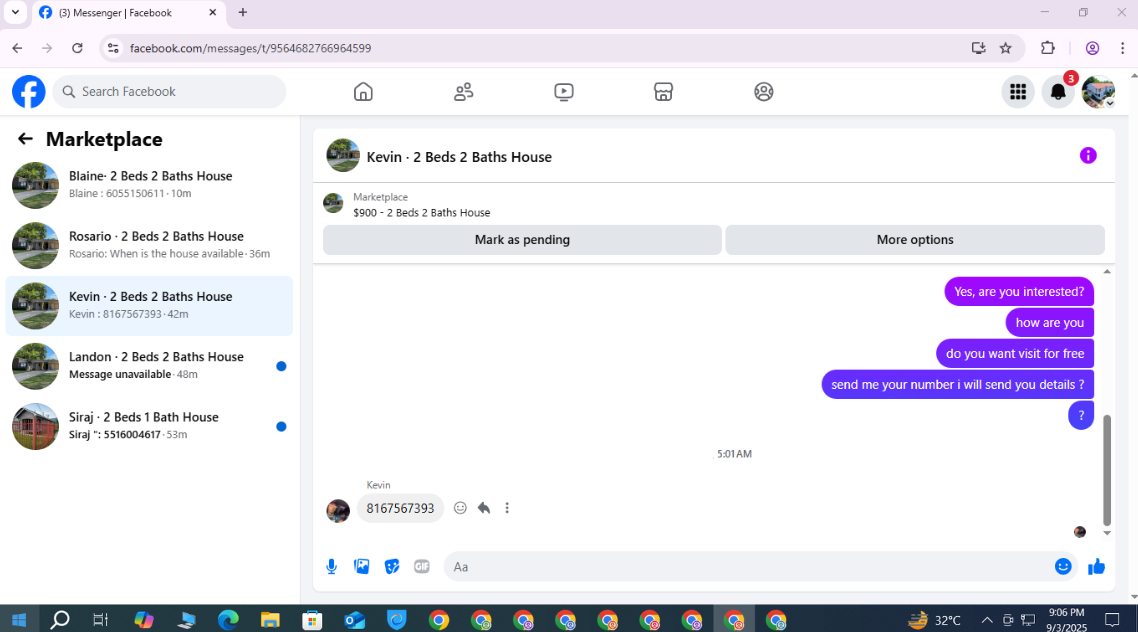1138x632 pixels.
Task: Open the Groups icon in top navigation
Action: tap(764, 91)
